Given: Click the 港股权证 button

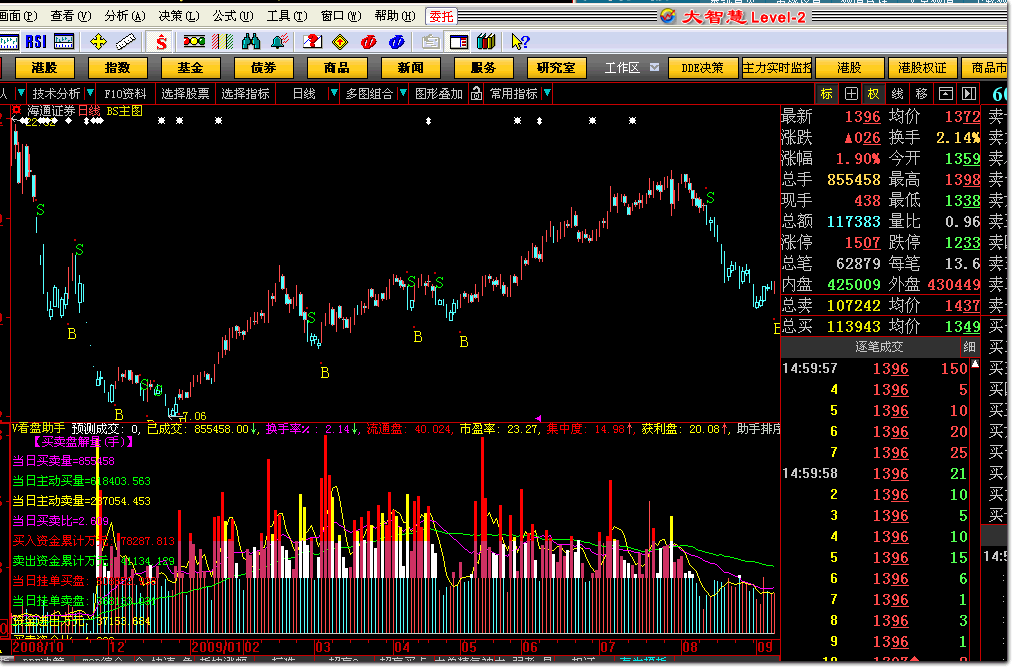Looking at the screenshot, I should pos(921,68).
